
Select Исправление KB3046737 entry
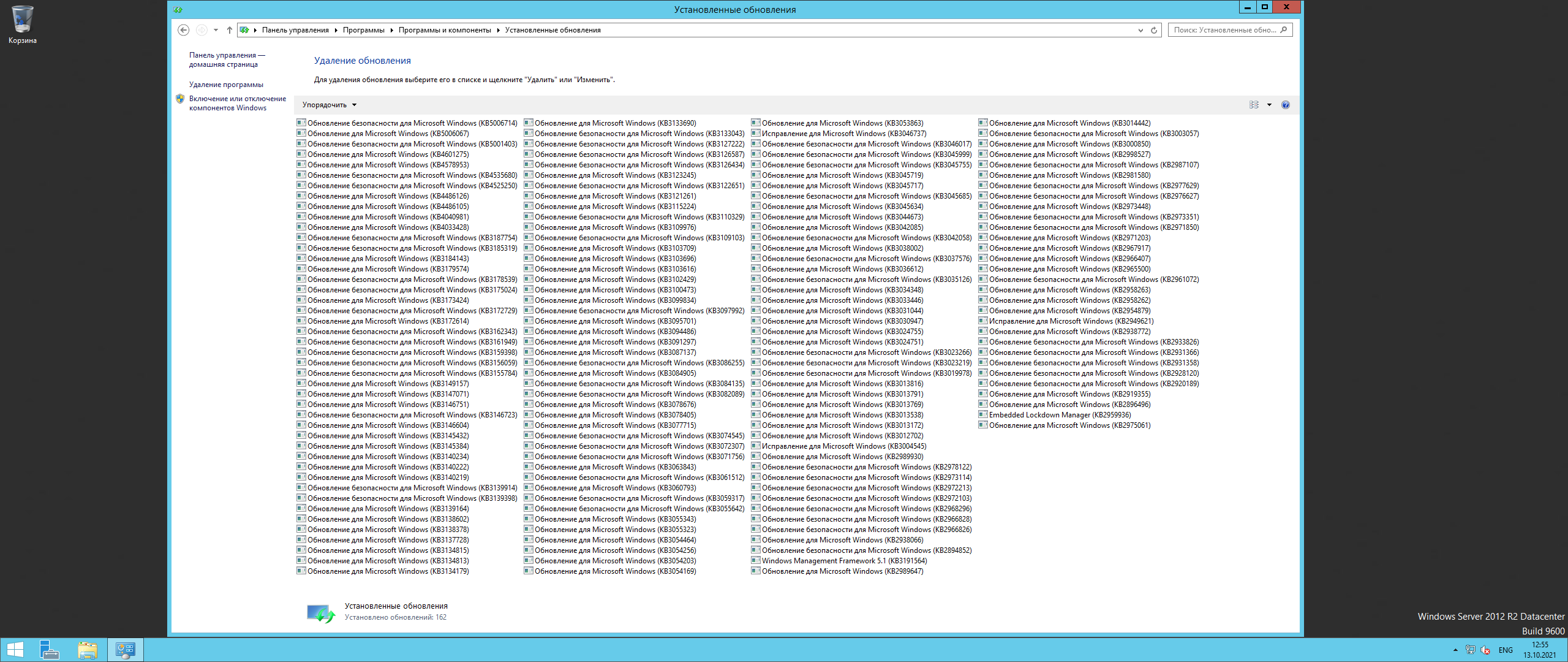point(839,134)
